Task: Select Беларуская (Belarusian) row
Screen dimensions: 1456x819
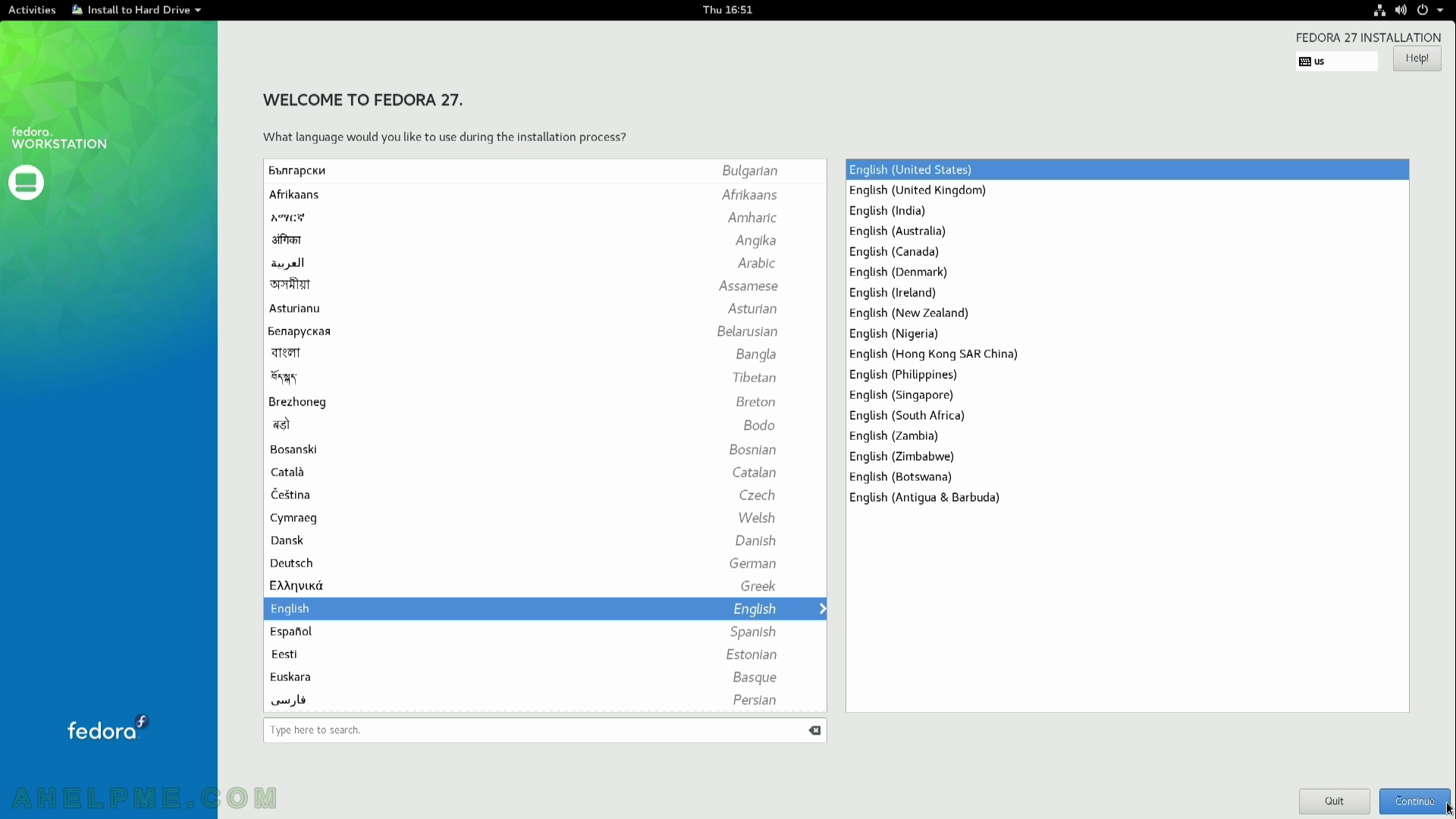Action: click(544, 331)
